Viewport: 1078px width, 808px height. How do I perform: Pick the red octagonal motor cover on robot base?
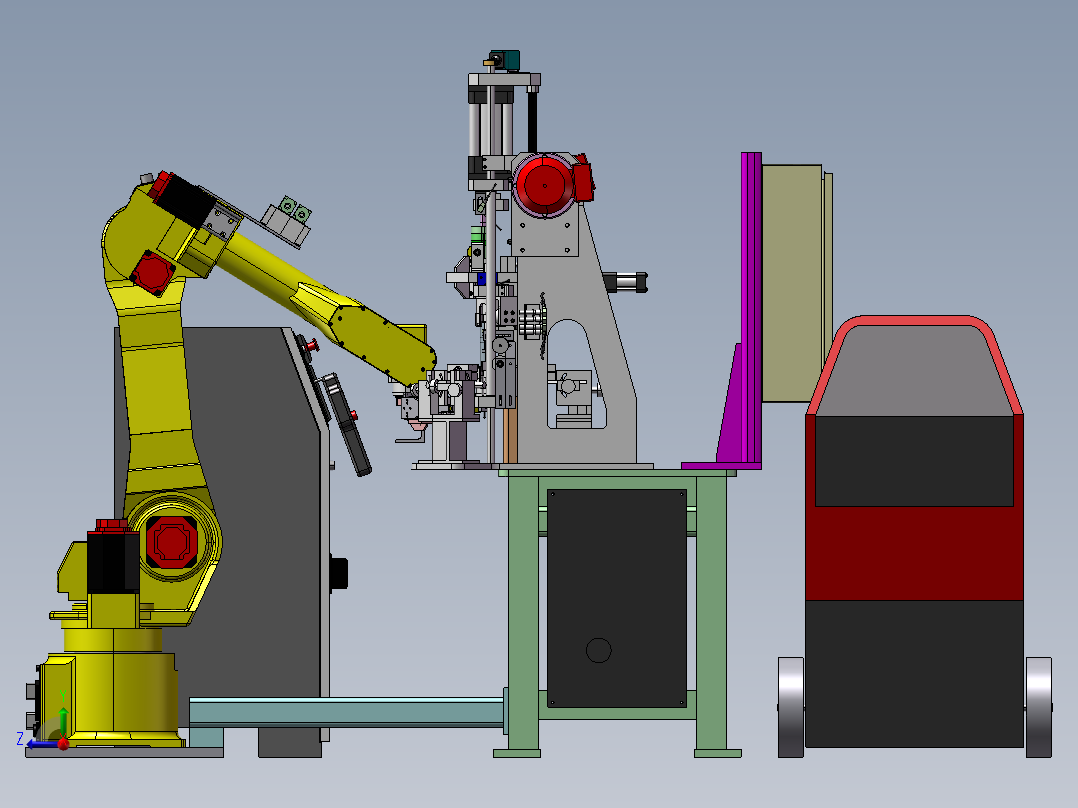click(171, 543)
